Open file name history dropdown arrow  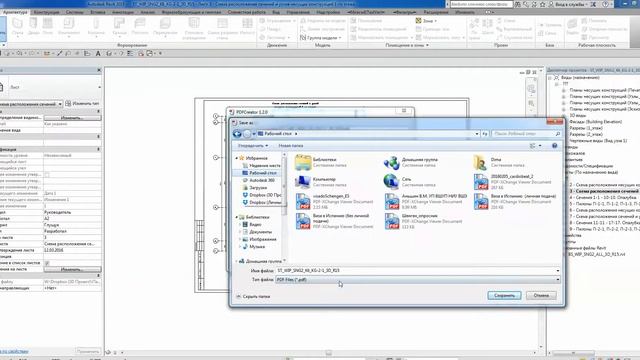point(558,271)
